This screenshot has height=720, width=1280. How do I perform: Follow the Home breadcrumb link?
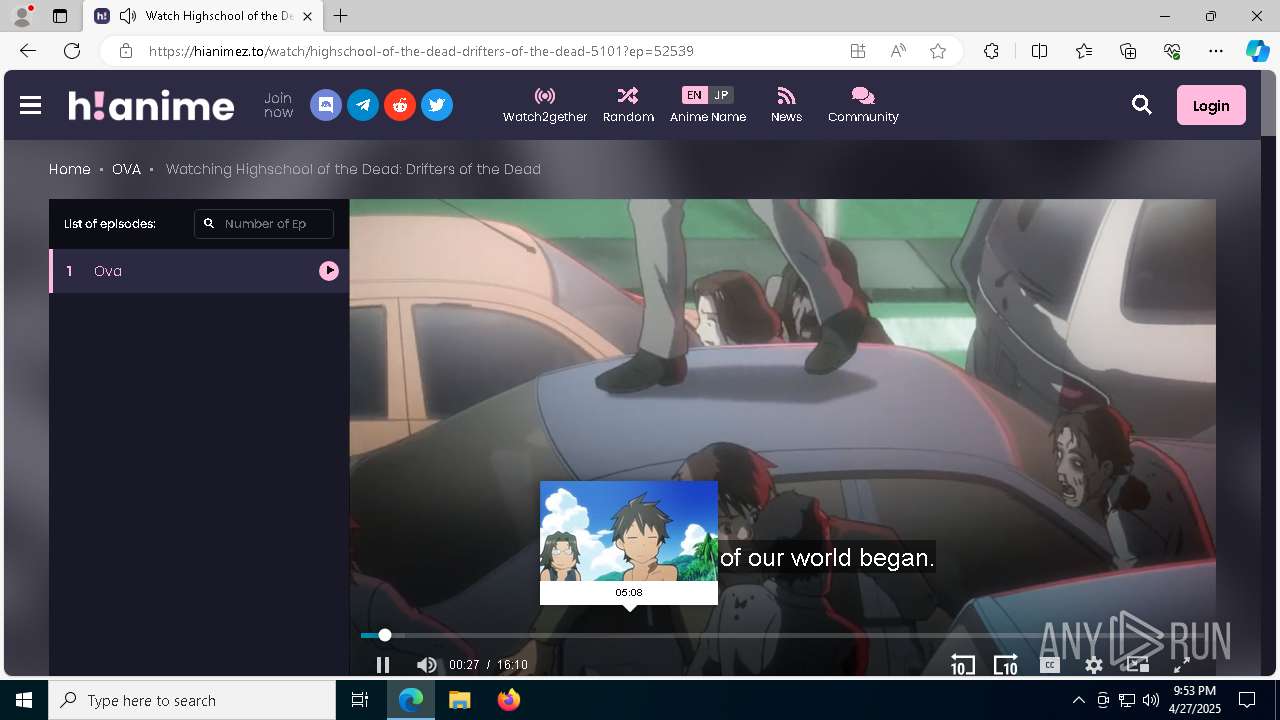point(70,169)
